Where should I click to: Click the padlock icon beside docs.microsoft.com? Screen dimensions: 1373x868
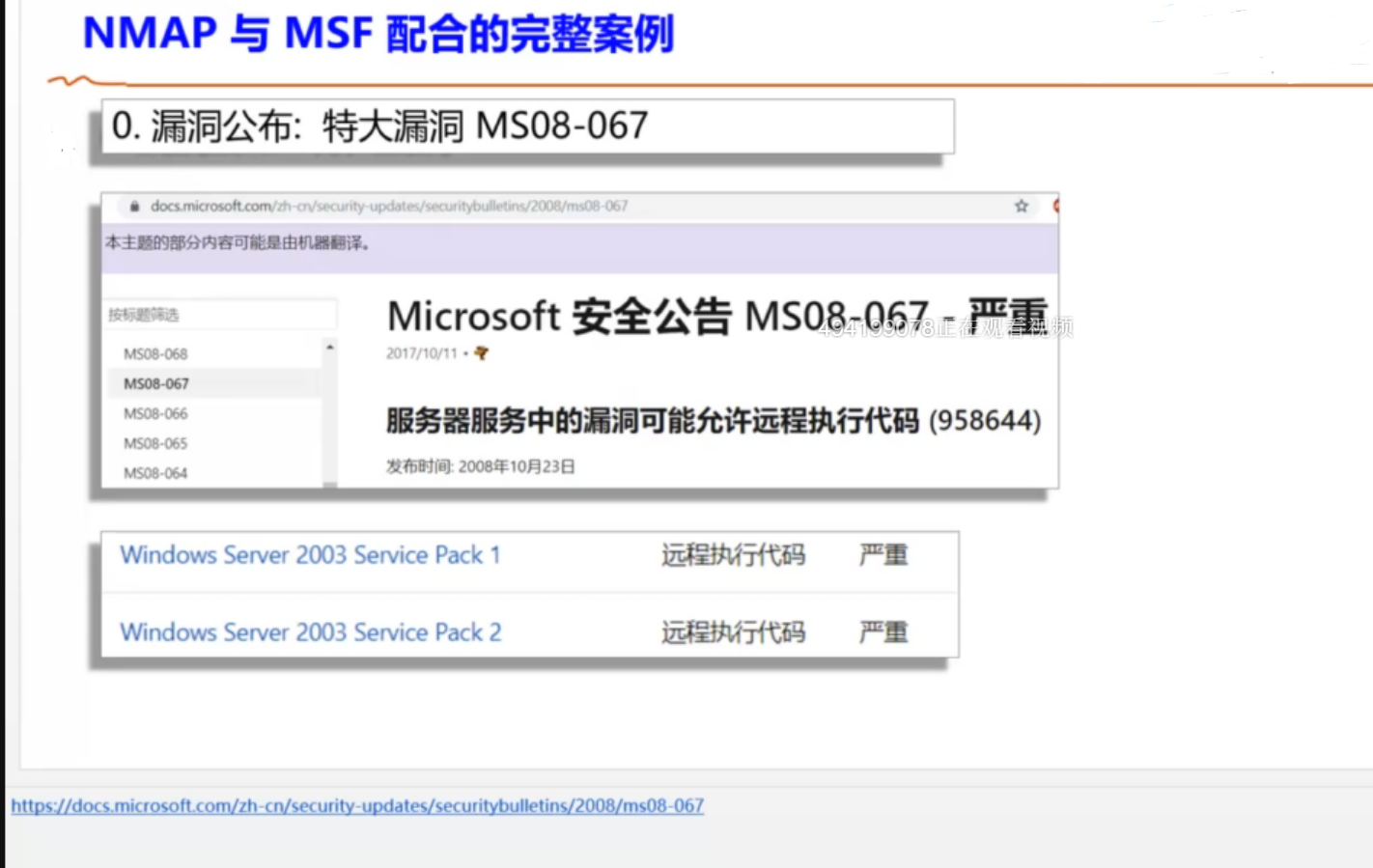click(x=134, y=207)
